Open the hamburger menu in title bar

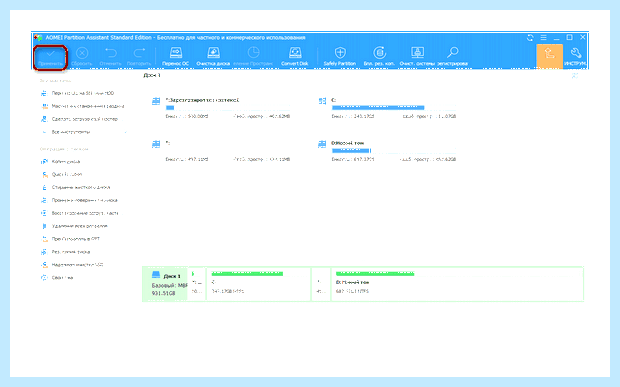pos(544,38)
